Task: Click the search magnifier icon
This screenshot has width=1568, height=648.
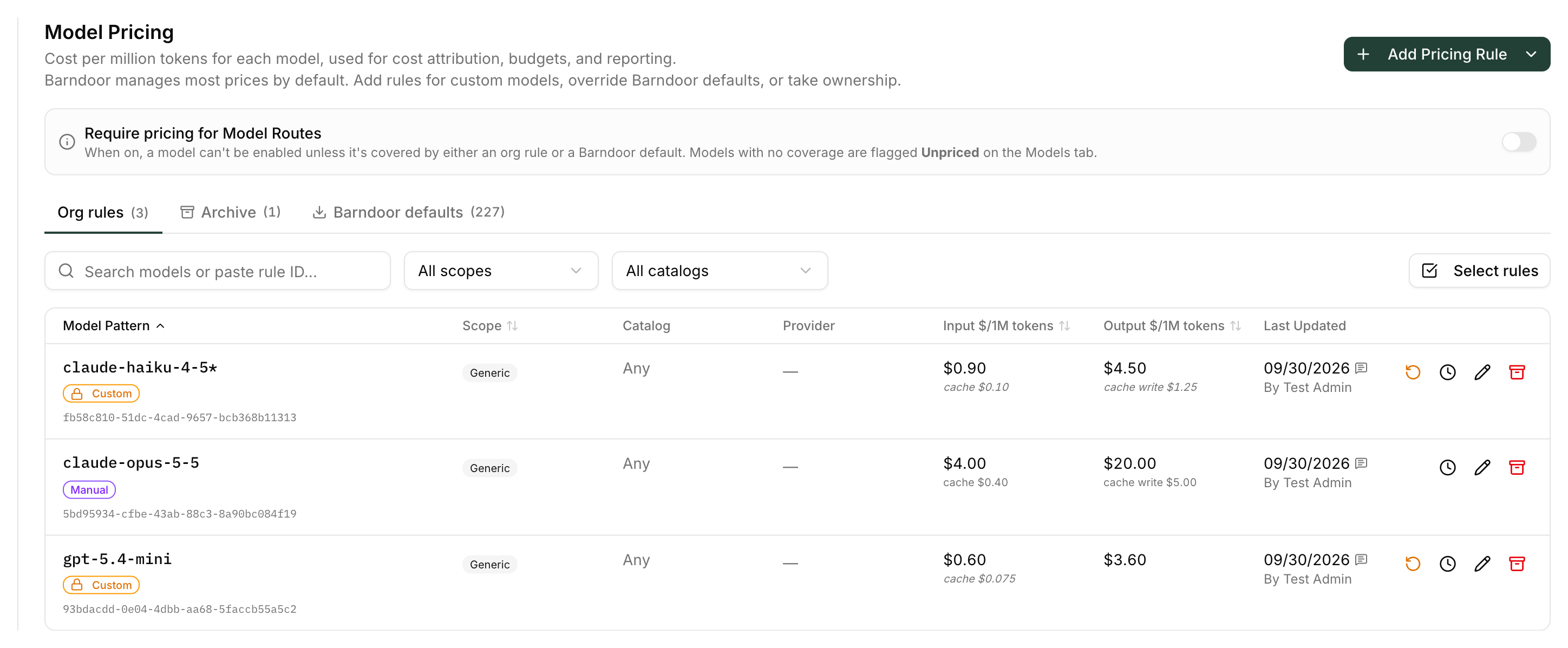Action: pos(66,271)
